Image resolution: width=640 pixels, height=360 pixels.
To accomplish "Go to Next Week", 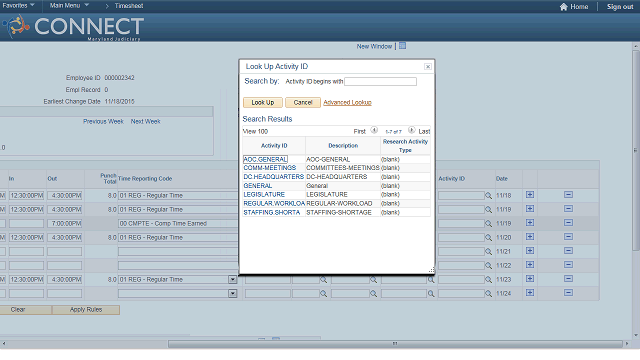I will pyautogui.click(x=146, y=122).
